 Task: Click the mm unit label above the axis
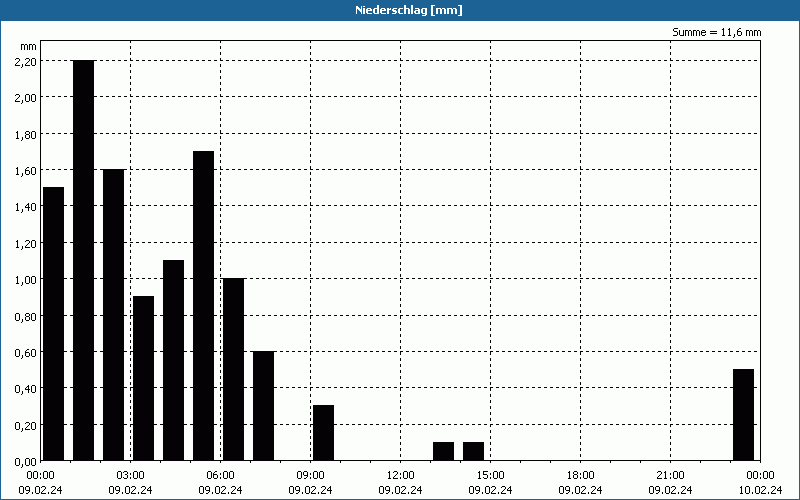29,47
